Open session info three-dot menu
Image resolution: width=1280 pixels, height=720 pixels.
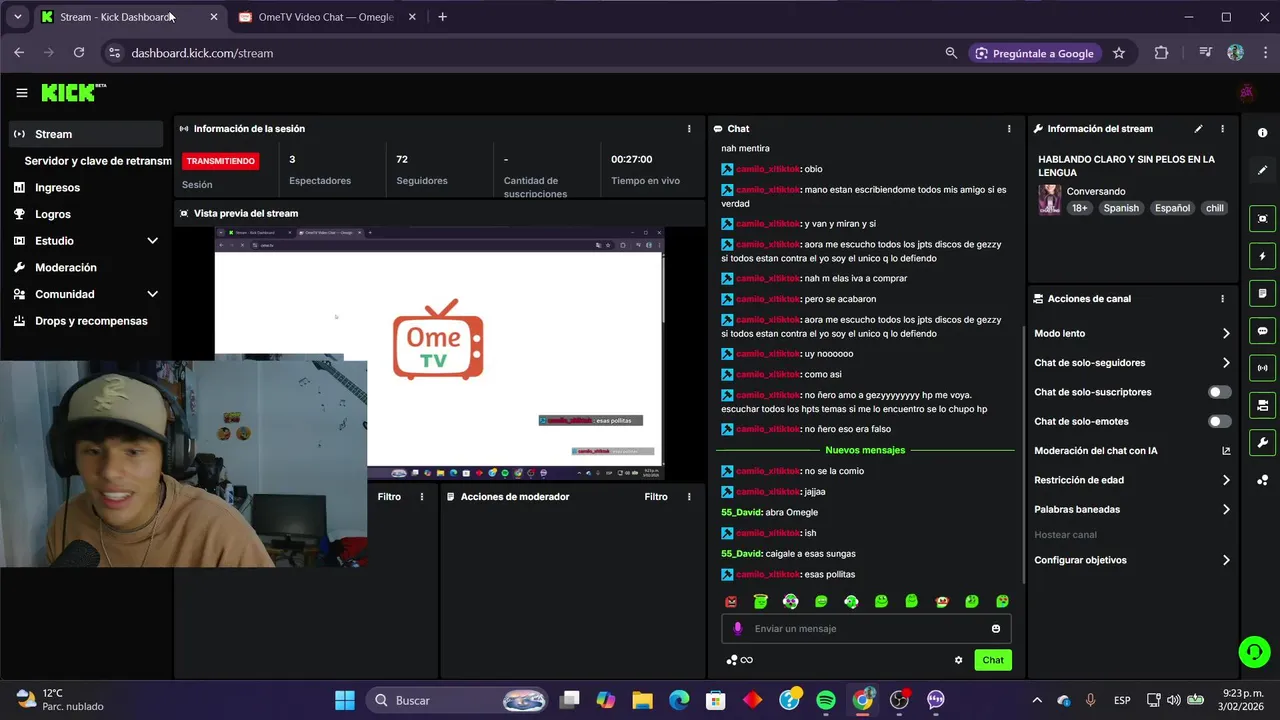click(x=689, y=129)
